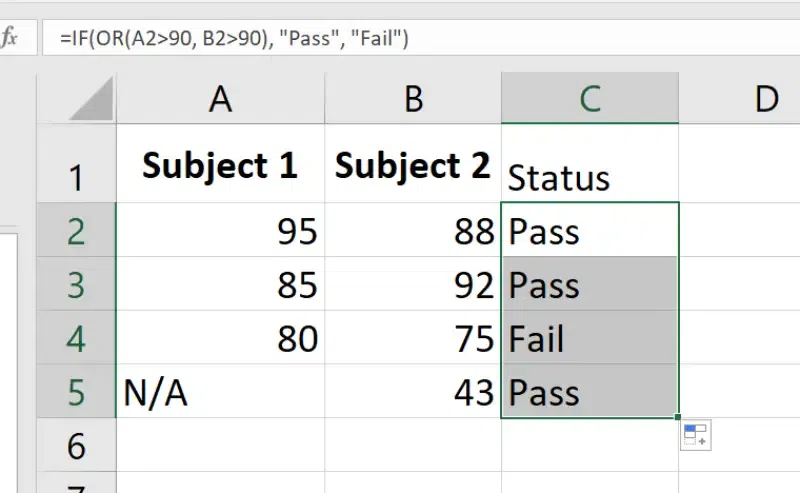
Task: Click the fill handle of the selection
Action: point(679,417)
